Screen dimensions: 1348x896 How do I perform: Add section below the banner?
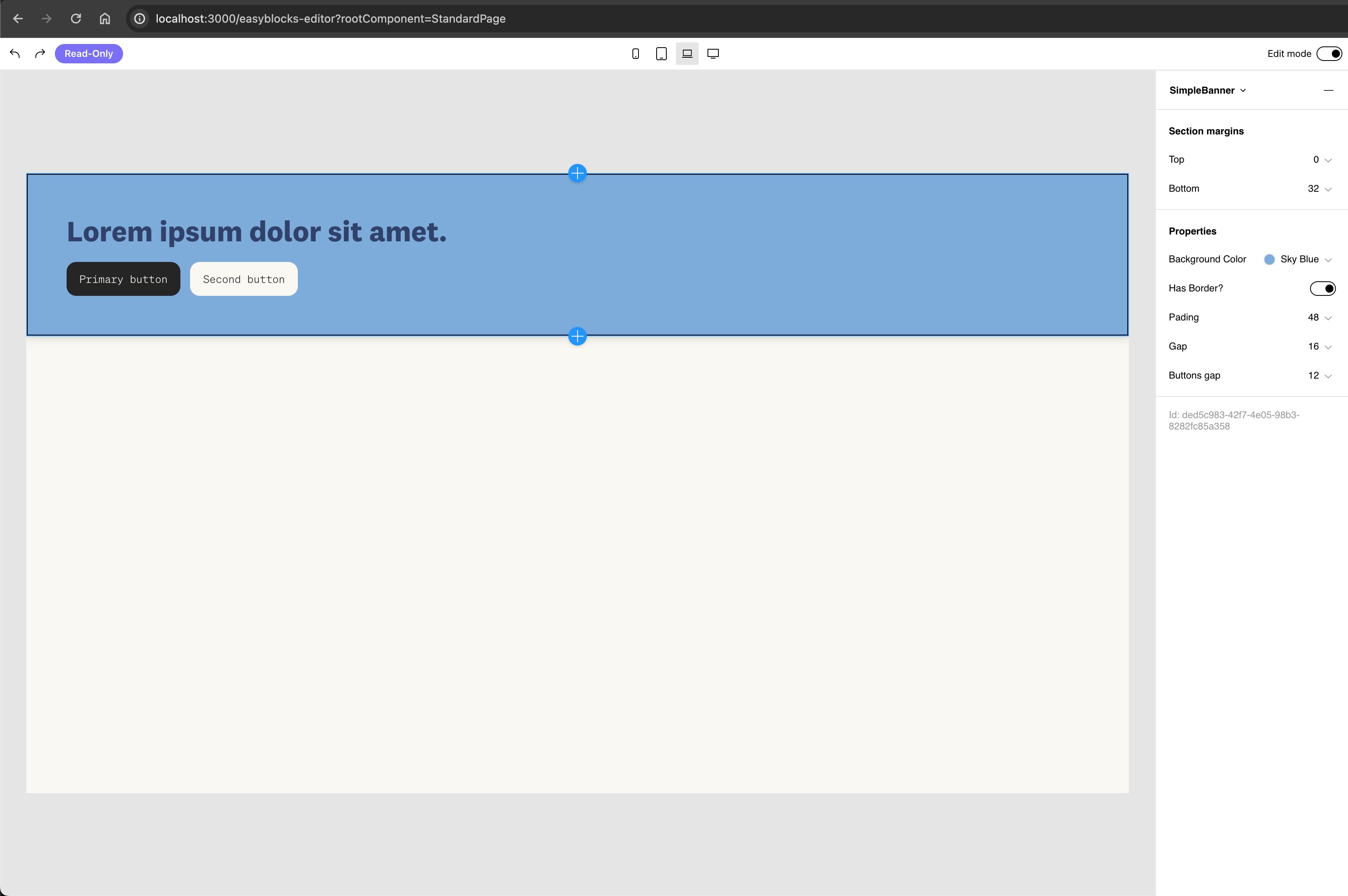click(577, 337)
